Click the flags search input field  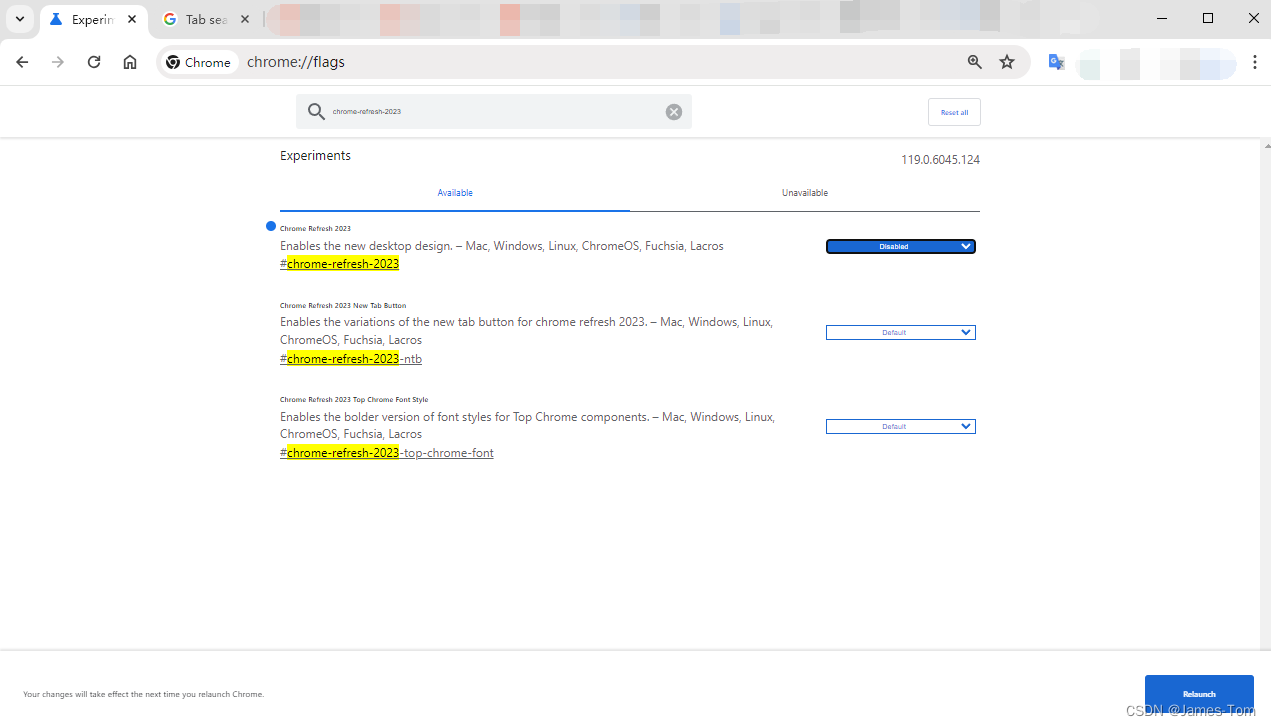[494, 112]
